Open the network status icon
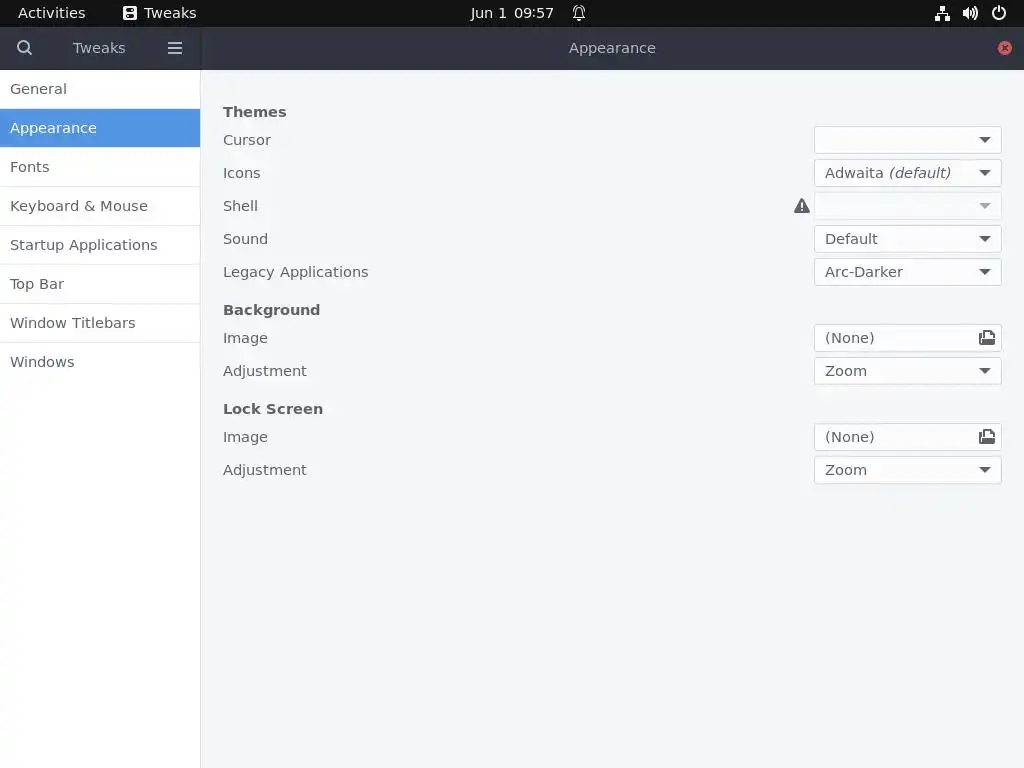This screenshot has height=768, width=1024. coord(942,13)
